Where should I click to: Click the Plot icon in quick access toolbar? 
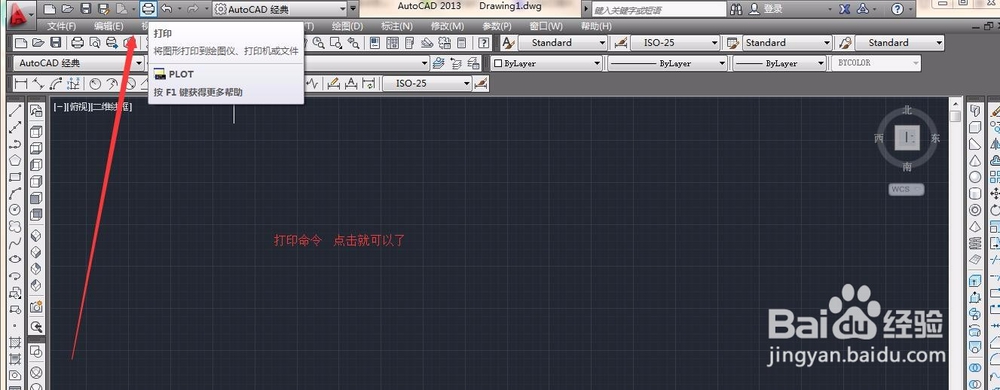(x=148, y=9)
